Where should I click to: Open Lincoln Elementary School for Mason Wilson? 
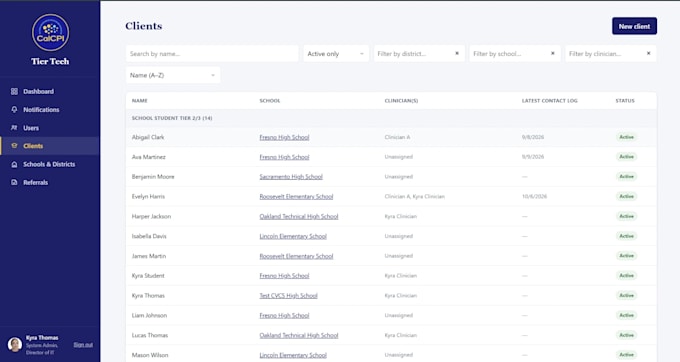tap(293, 355)
